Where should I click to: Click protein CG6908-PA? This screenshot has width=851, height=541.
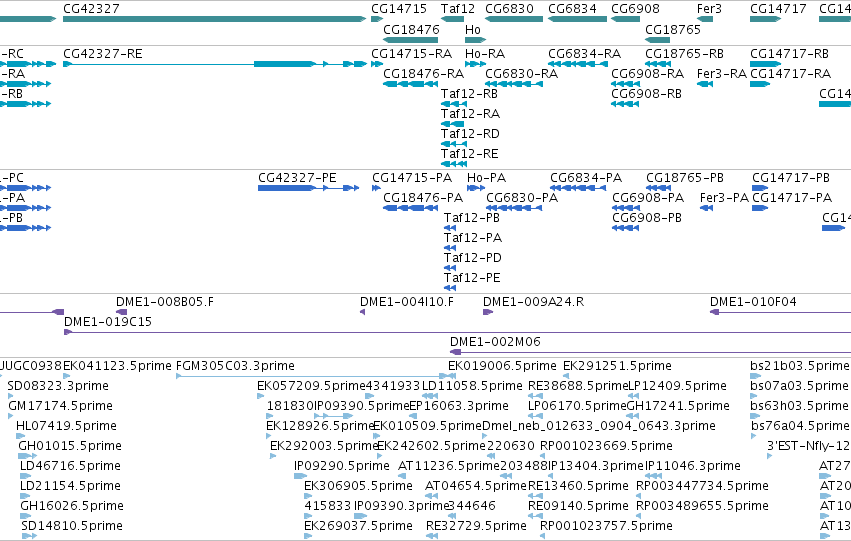click(648, 198)
